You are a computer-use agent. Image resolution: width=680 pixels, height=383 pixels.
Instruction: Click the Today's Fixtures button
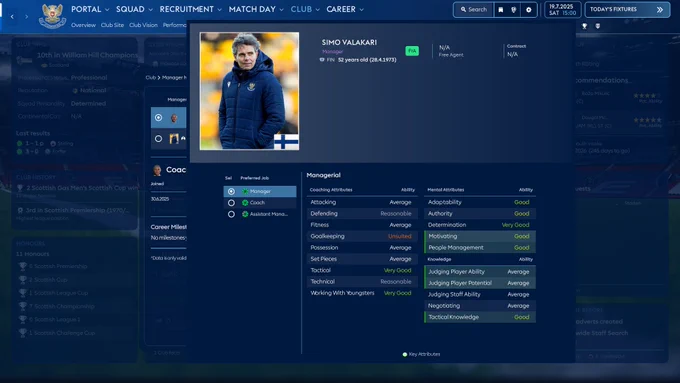point(627,10)
